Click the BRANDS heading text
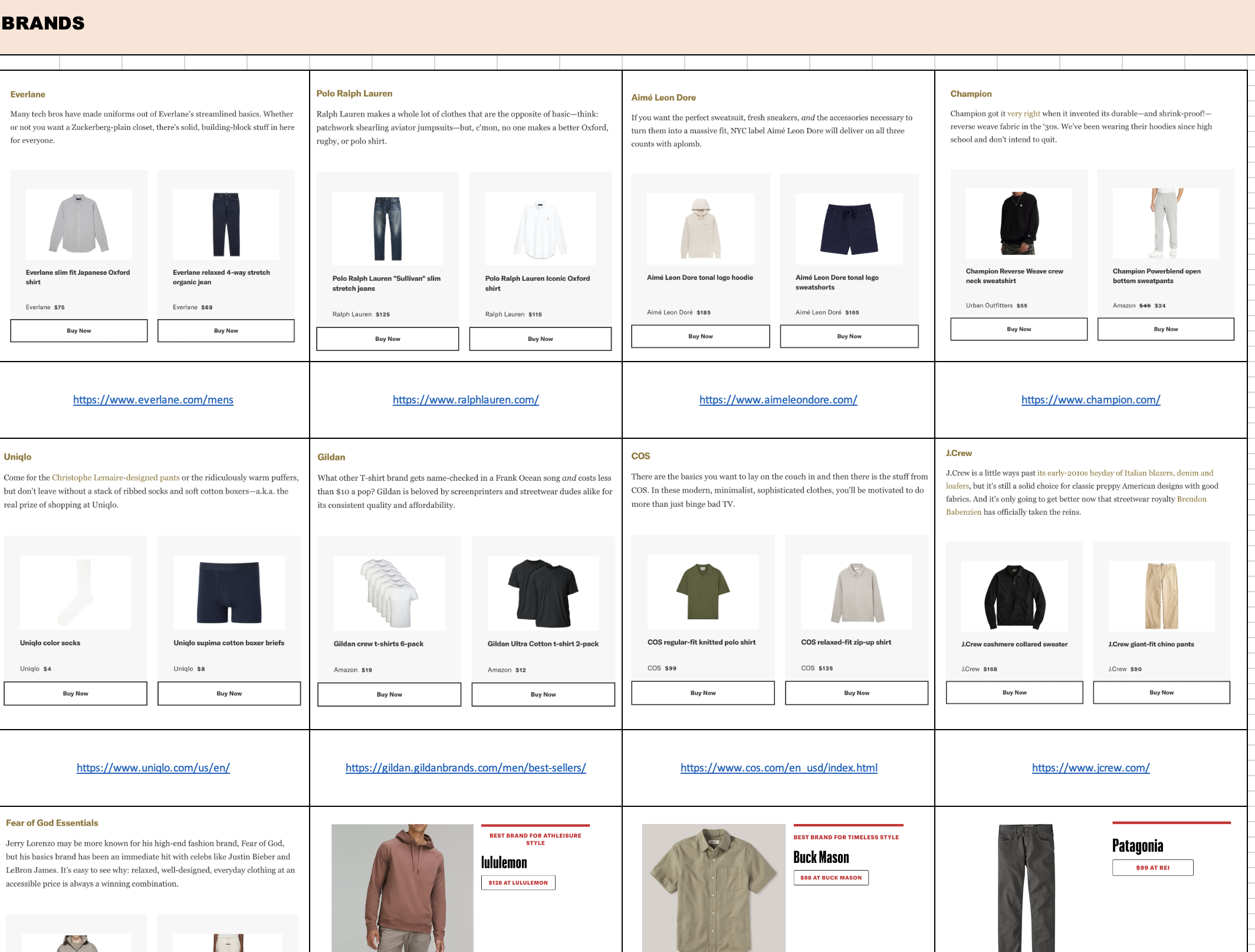1255x952 pixels. pos(43,23)
